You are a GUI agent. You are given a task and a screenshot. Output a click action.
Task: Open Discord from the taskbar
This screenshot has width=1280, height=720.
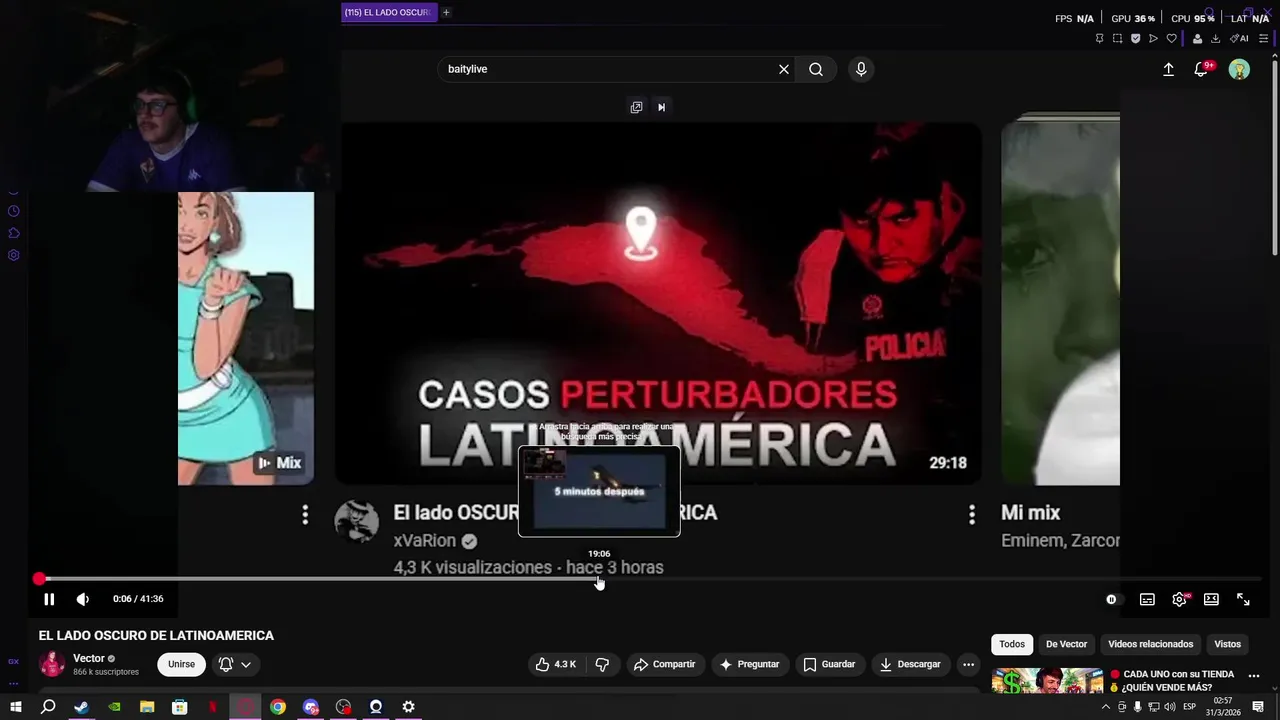pos(311,707)
